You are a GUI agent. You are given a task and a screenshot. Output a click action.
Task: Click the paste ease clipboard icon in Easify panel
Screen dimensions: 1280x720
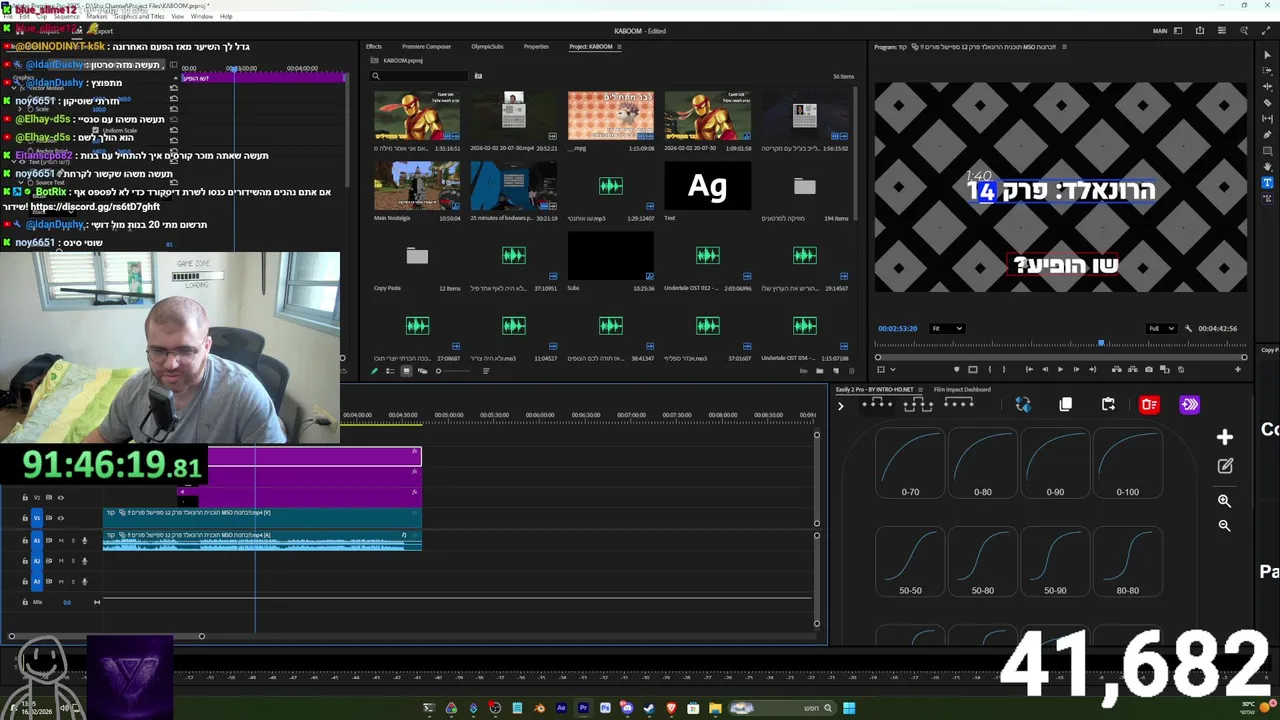click(1108, 404)
